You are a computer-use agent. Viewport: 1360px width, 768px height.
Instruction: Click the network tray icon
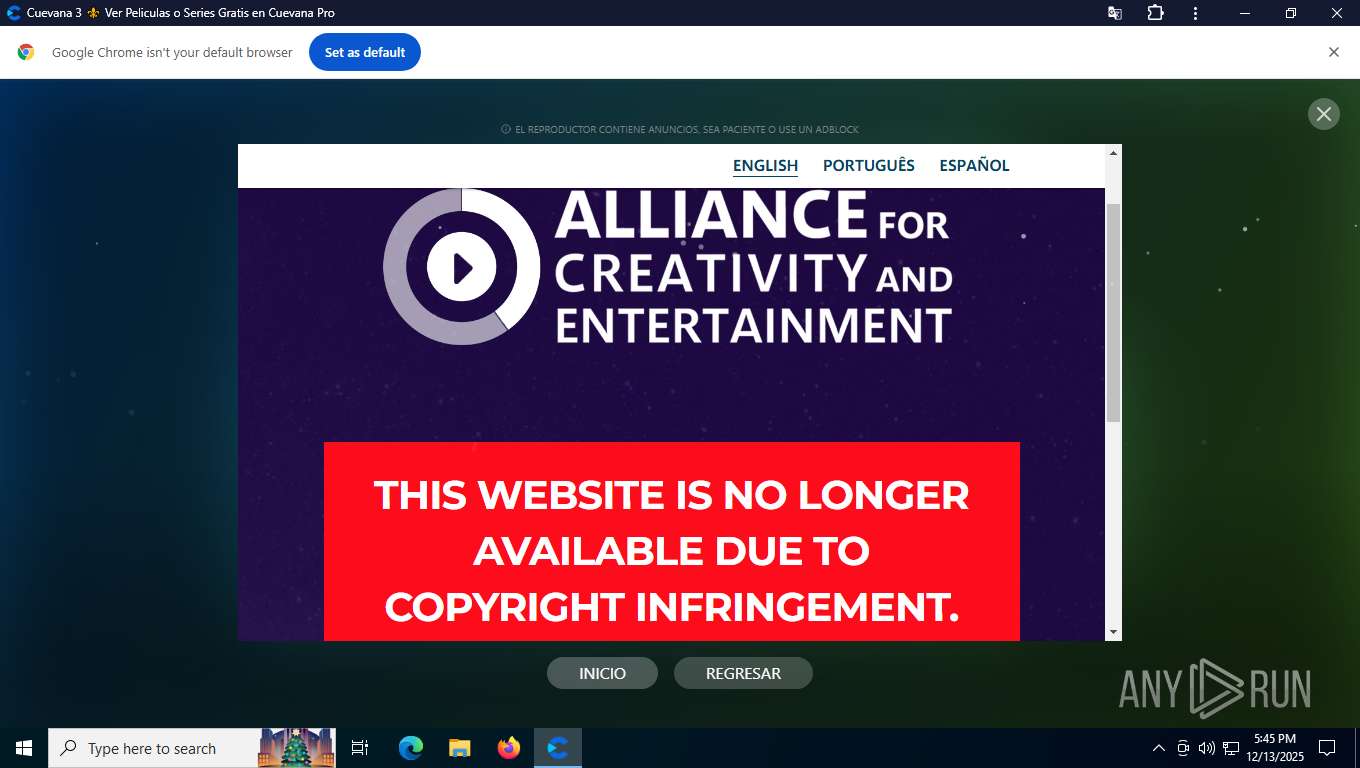pos(1231,748)
